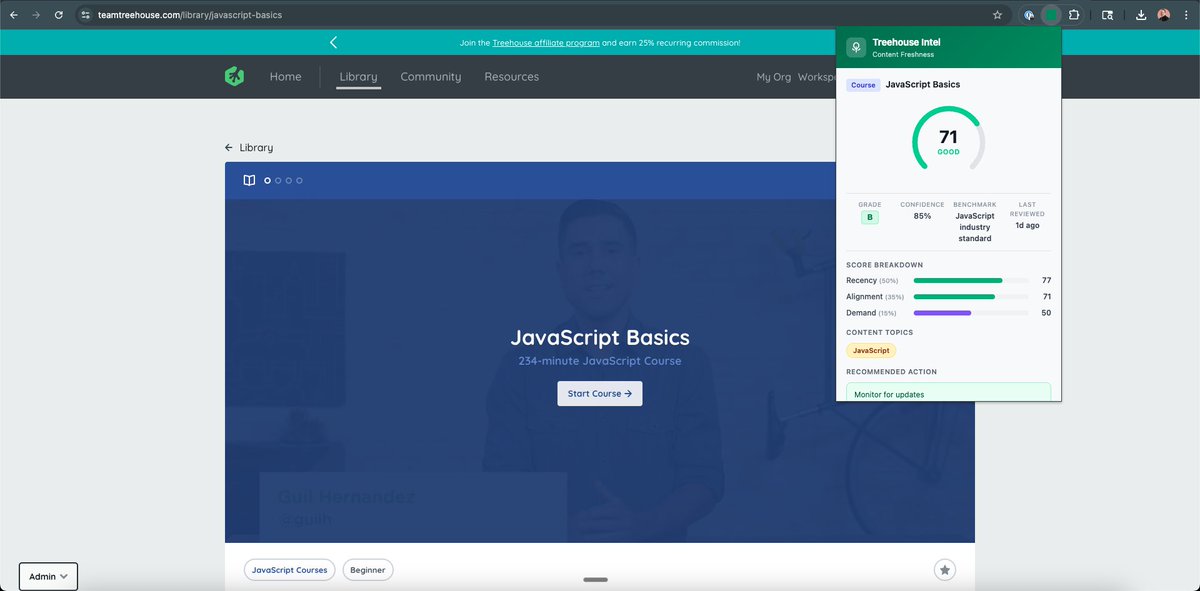Click the previous banner chevron
This screenshot has width=1200, height=591.
click(x=333, y=42)
